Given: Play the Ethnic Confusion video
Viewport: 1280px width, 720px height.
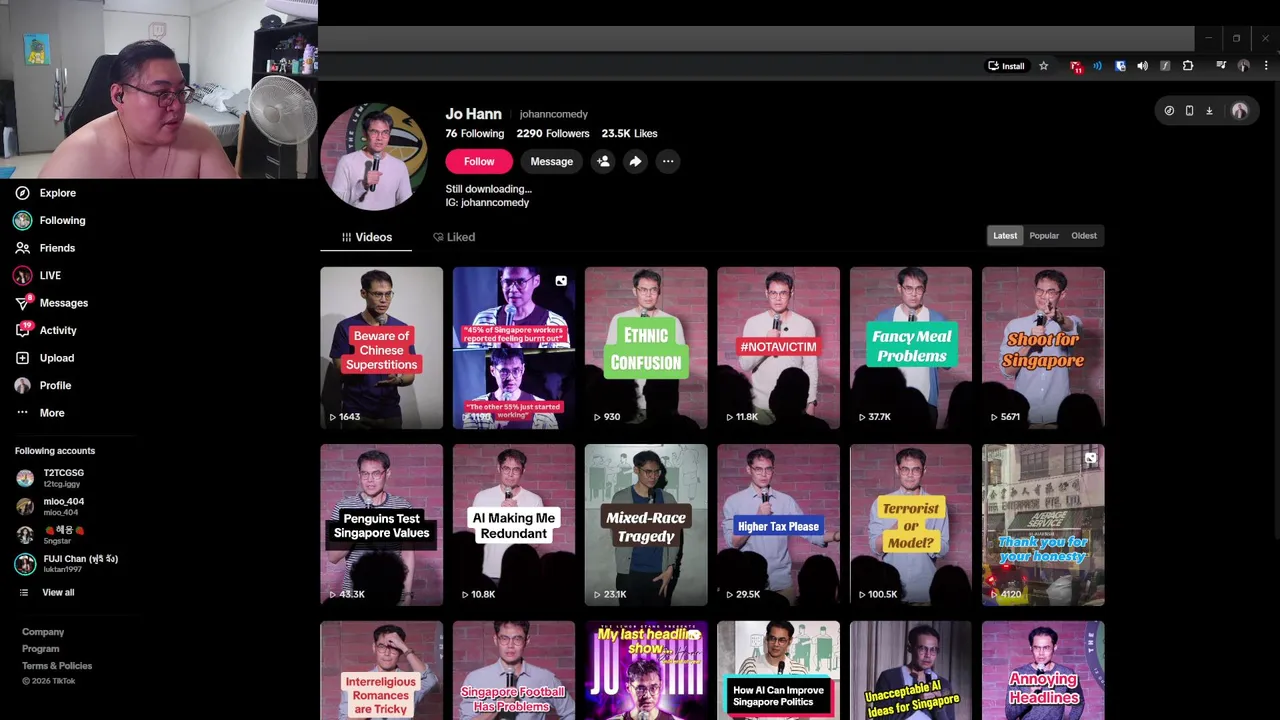Looking at the screenshot, I should (x=646, y=348).
